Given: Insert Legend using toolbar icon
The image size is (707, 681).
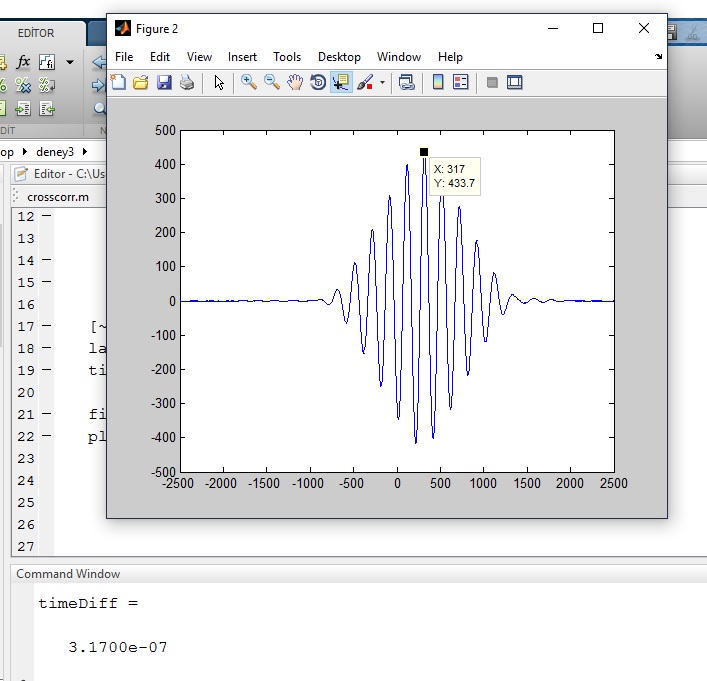Looking at the screenshot, I should [x=460, y=82].
